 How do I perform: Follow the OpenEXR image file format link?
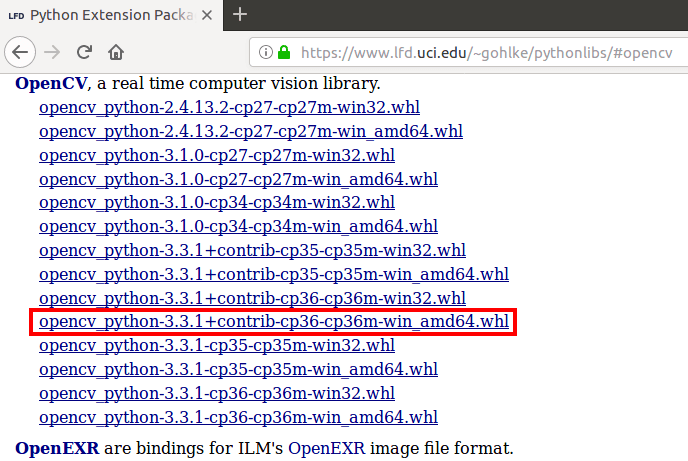[x=326, y=448]
